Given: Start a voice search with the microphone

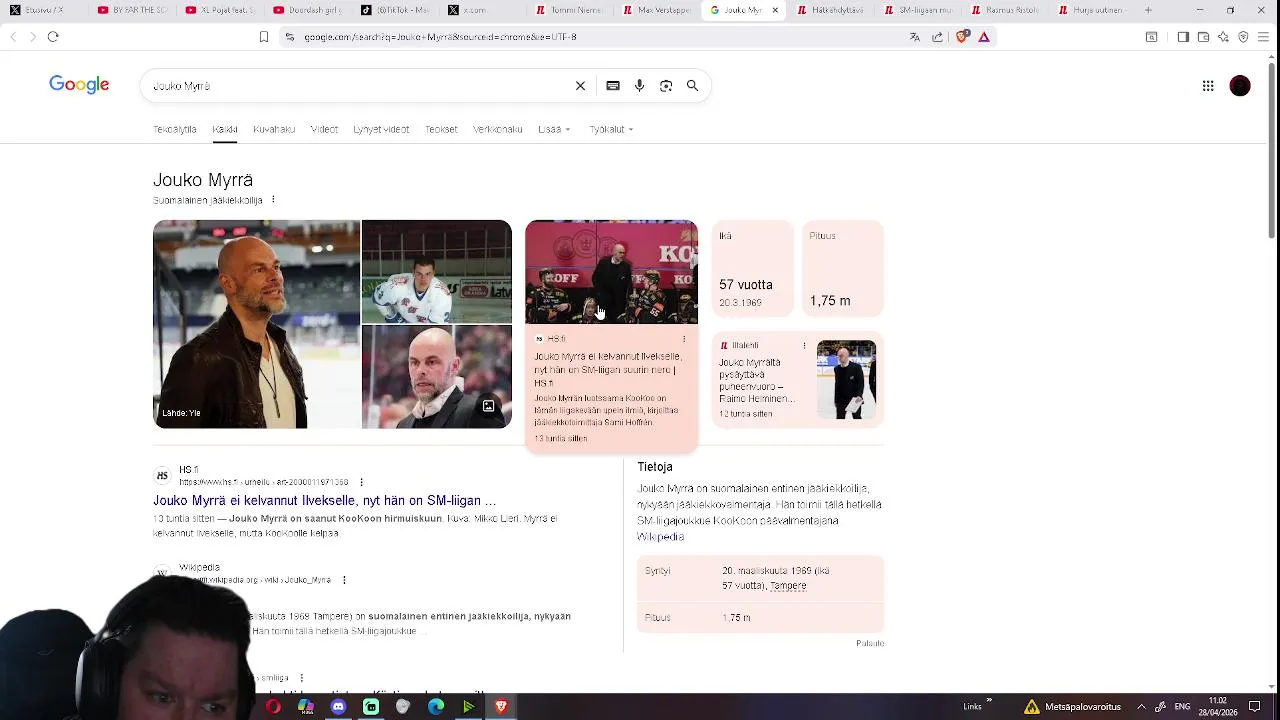Looking at the screenshot, I should [x=639, y=86].
